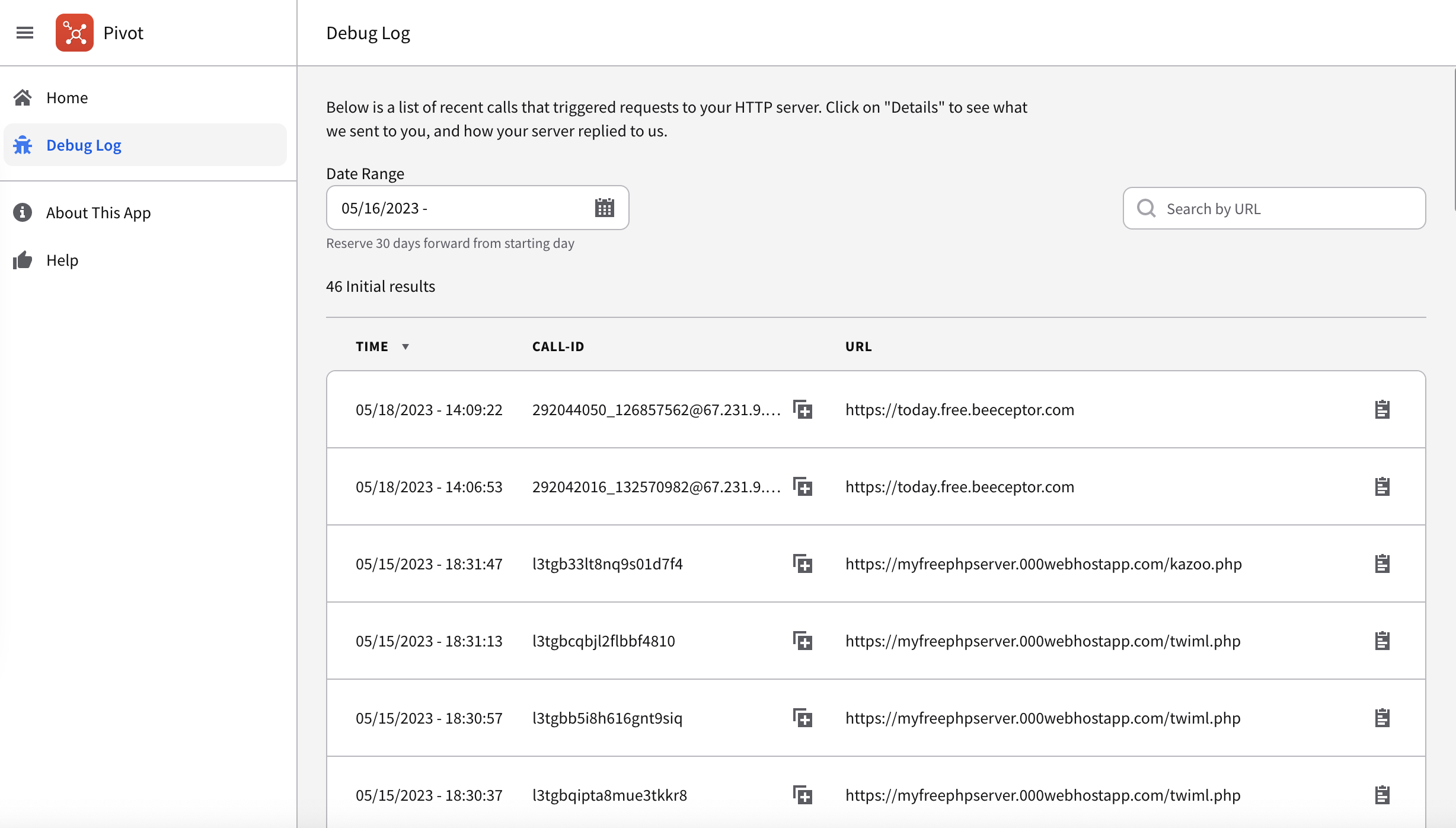Toggle the hamburger navigation menu
The height and width of the screenshot is (828, 1456).
tap(25, 33)
